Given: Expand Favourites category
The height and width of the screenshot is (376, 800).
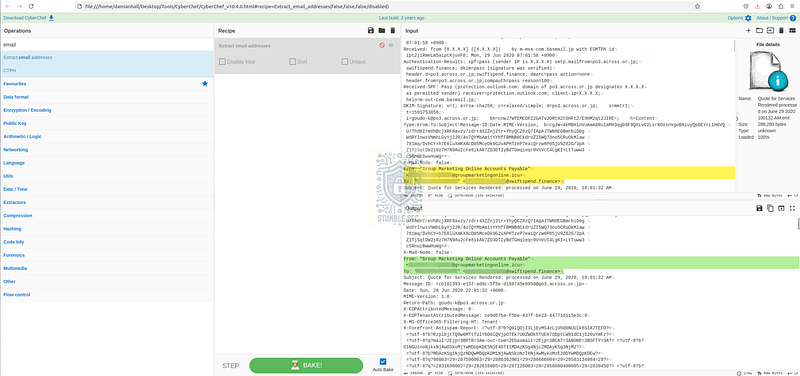Looking at the screenshot, I should [x=107, y=84].
